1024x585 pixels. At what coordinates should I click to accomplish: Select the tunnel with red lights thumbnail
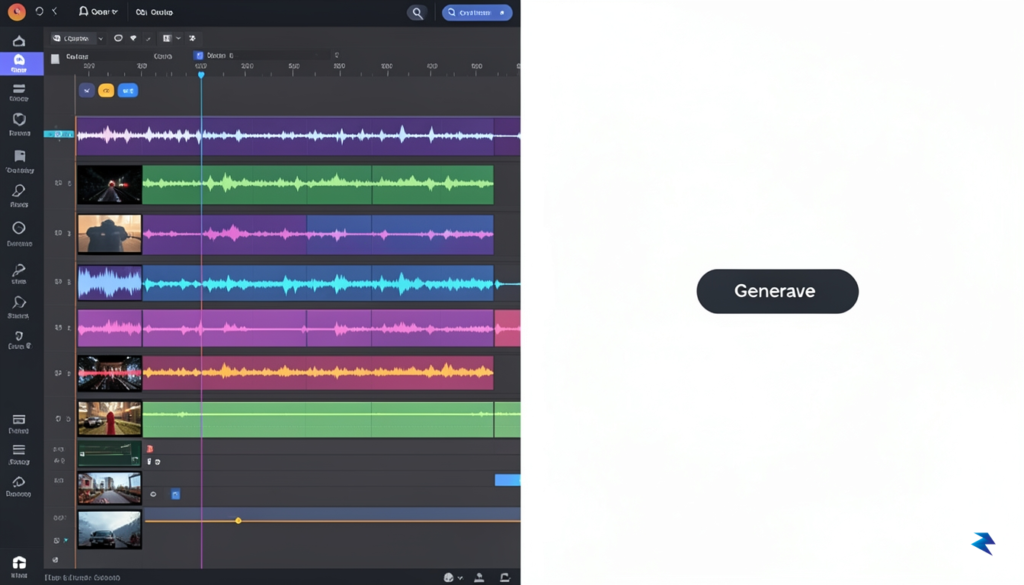(109, 185)
